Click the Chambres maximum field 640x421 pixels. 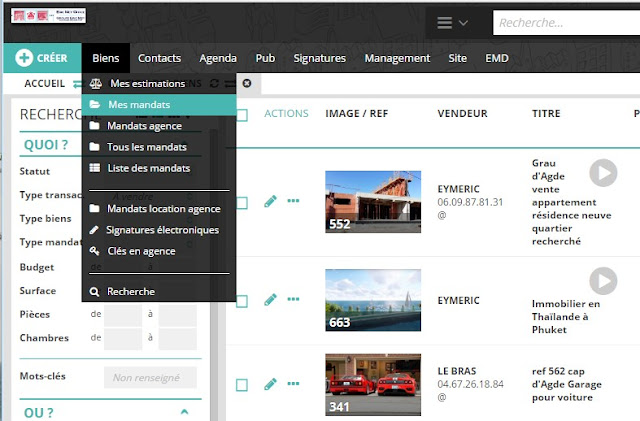[178, 338]
